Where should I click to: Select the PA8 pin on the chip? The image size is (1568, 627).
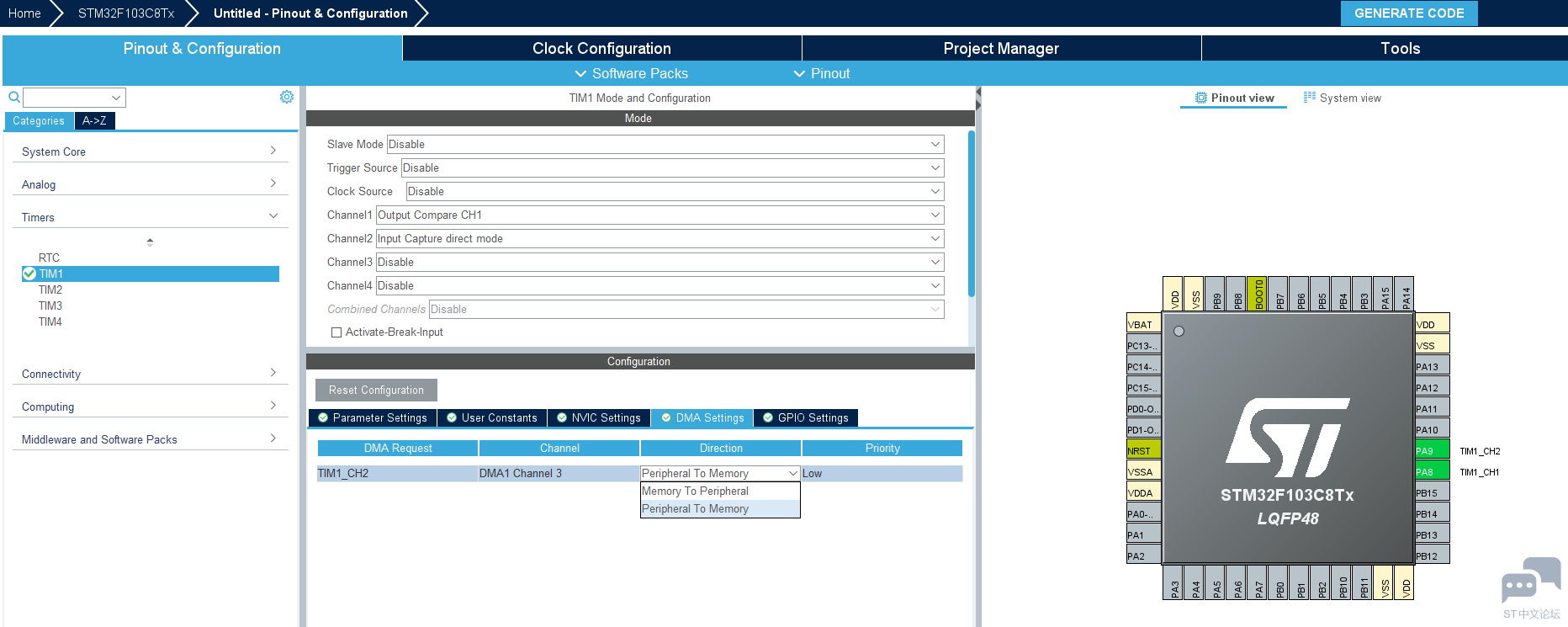click(1432, 471)
